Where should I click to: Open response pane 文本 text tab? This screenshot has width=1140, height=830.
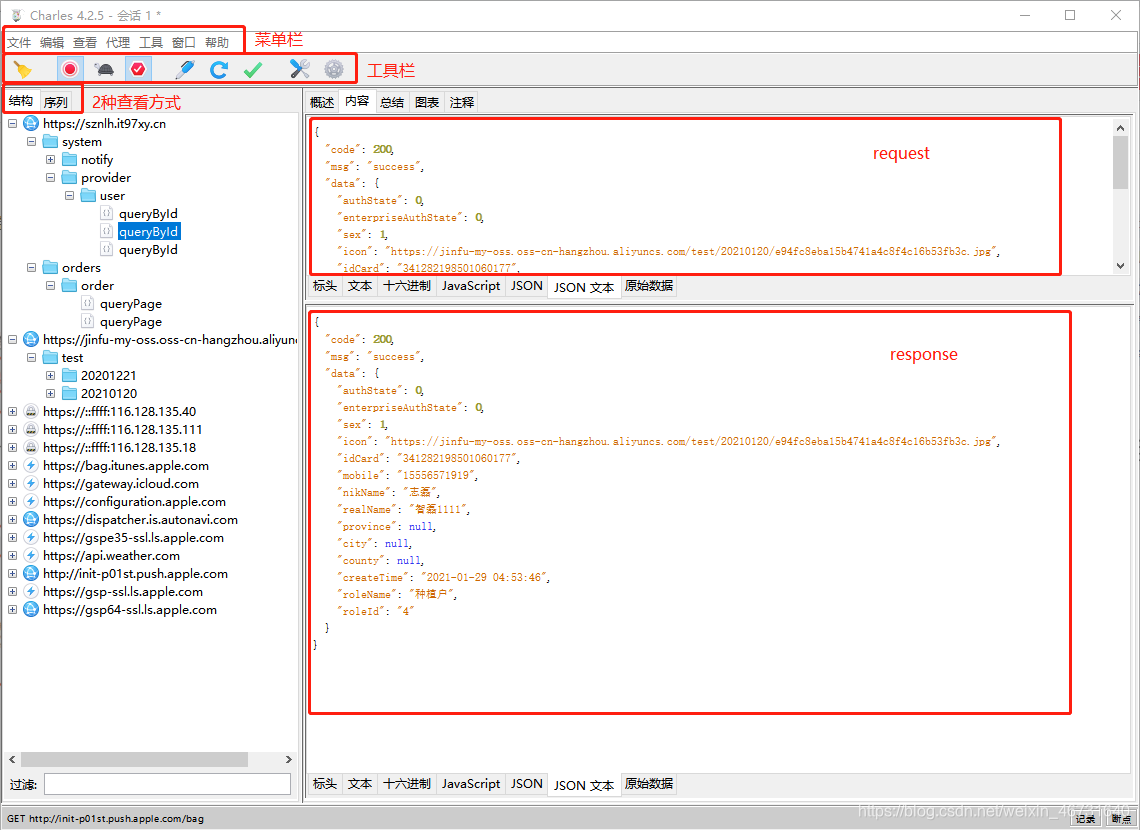pos(360,784)
